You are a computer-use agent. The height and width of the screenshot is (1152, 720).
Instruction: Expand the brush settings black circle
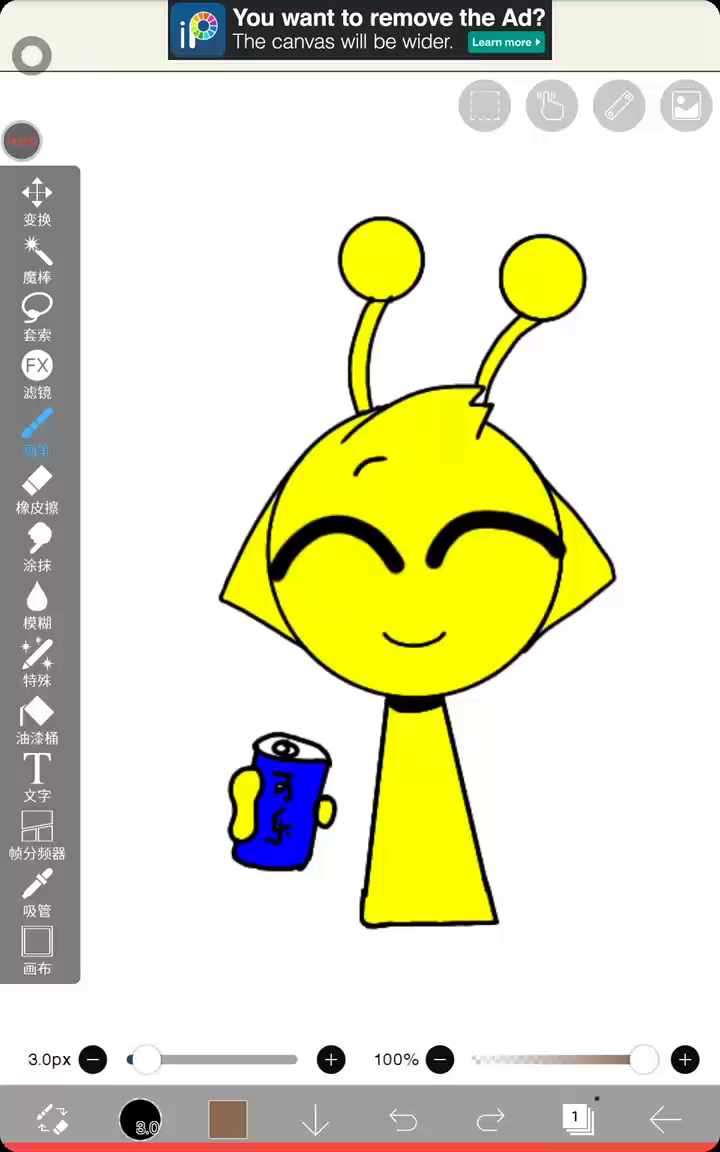(x=140, y=1119)
